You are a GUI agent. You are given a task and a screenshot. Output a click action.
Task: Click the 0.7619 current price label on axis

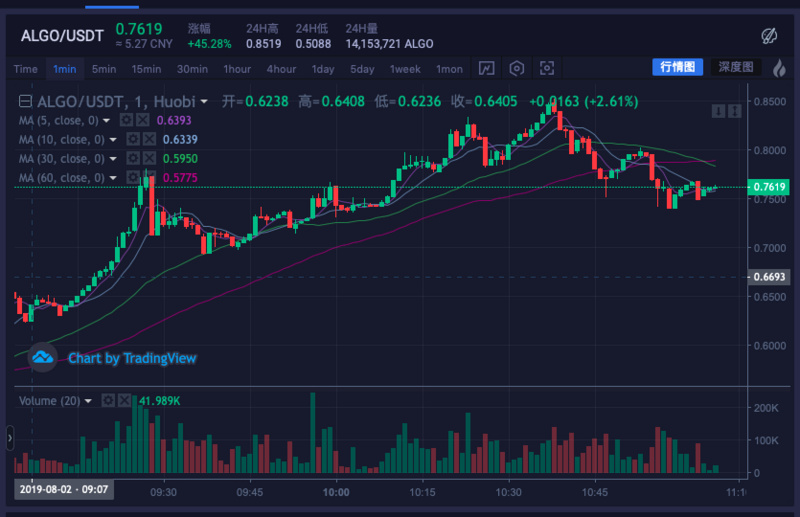(x=768, y=187)
